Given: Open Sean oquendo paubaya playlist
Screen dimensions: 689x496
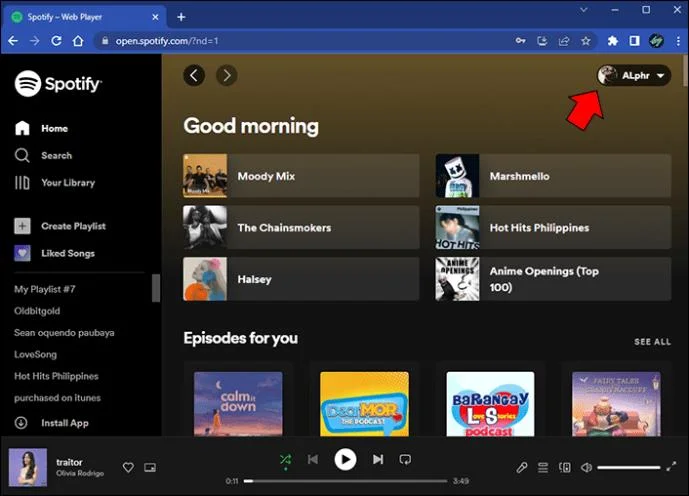Looking at the screenshot, I should click(64, 333).
